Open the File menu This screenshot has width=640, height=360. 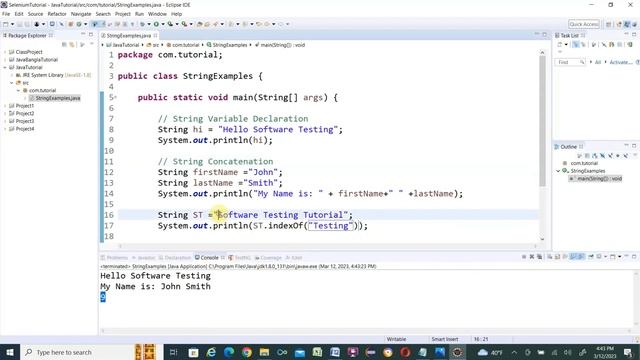[6, 14]
